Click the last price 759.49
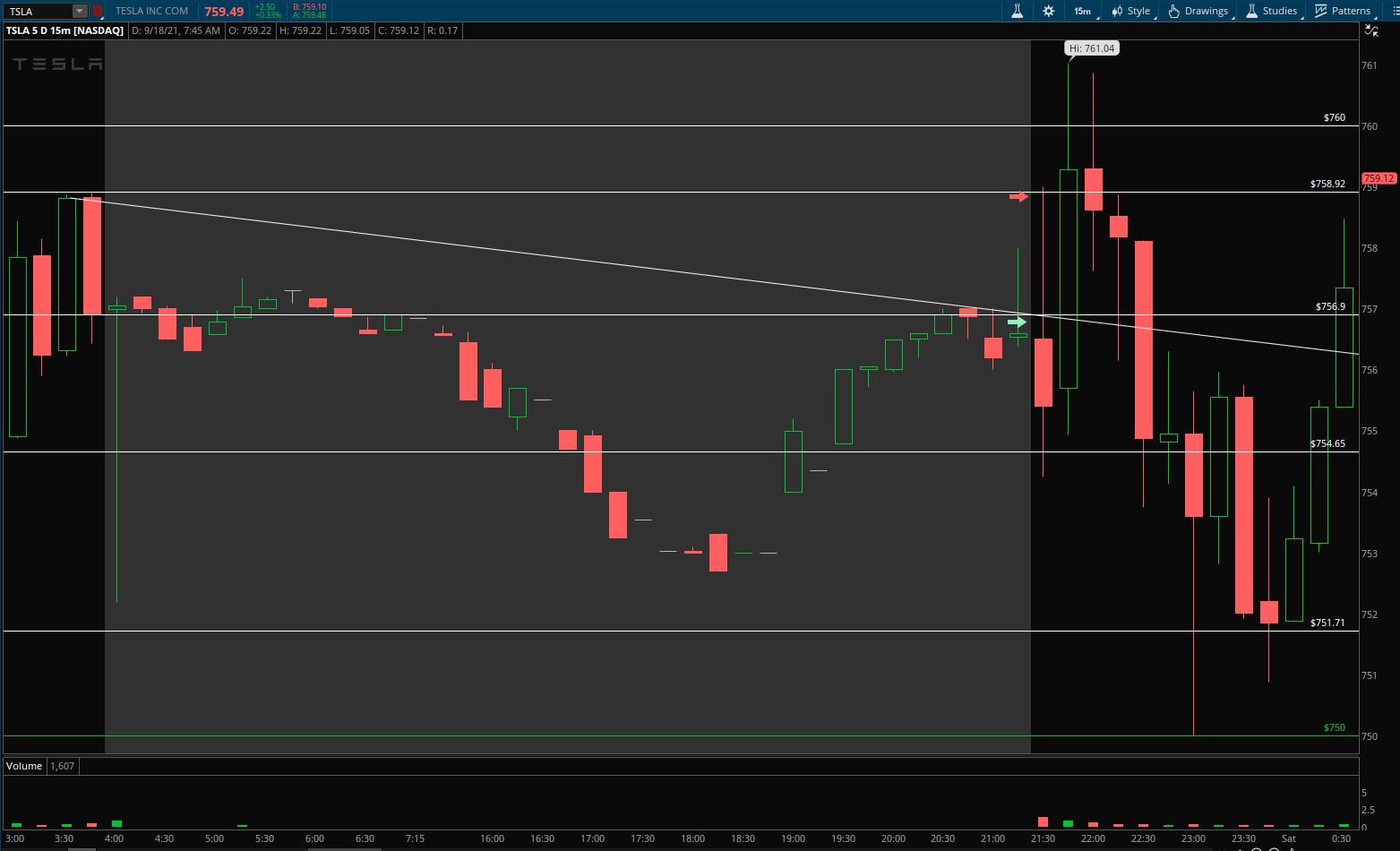Image resolution: width=1400 pixels, height=851 pixels. [x=224, y=12]
